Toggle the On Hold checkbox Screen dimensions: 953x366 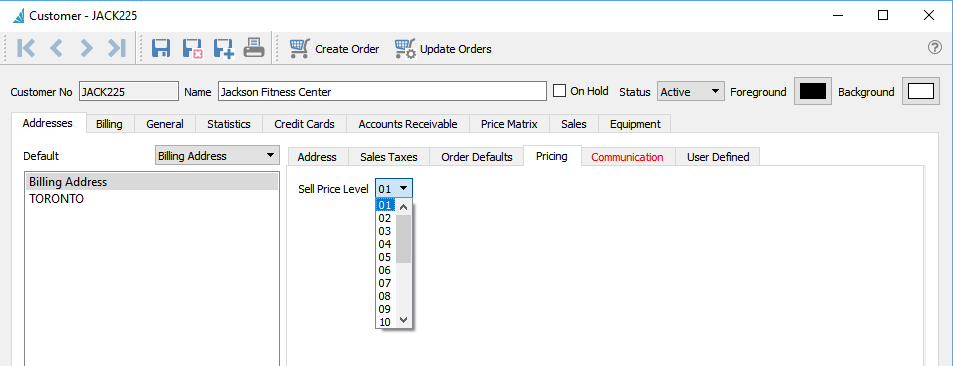click(x=559, y=91)
